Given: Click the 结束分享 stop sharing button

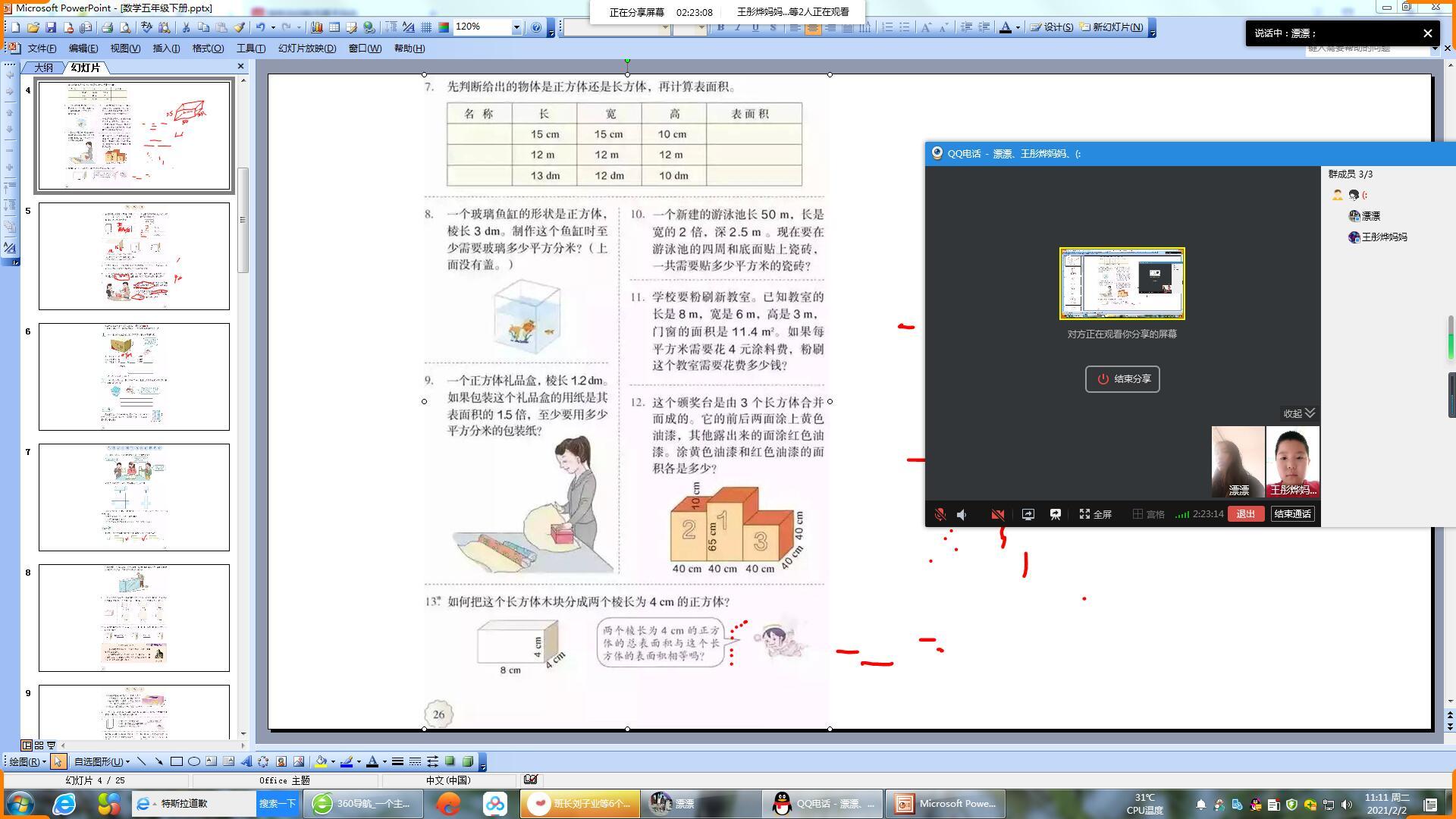Looking at the screenshot, I should (x=1122, y=379).
